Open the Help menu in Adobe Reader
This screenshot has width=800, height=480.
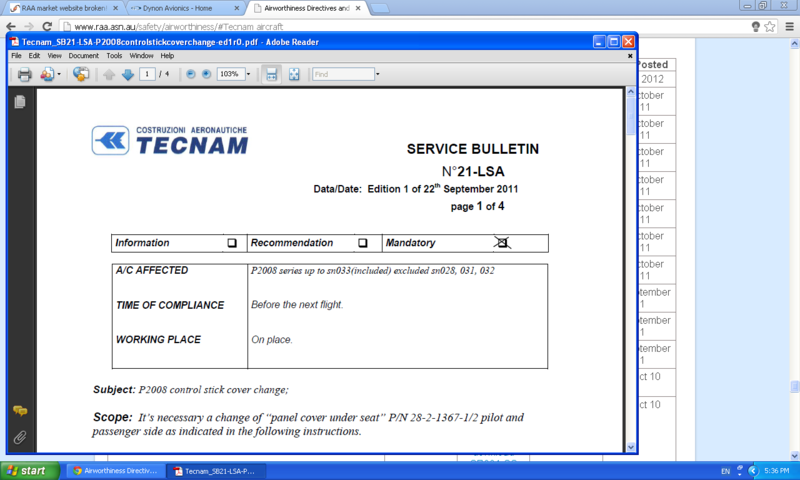(x=167, y=56)
